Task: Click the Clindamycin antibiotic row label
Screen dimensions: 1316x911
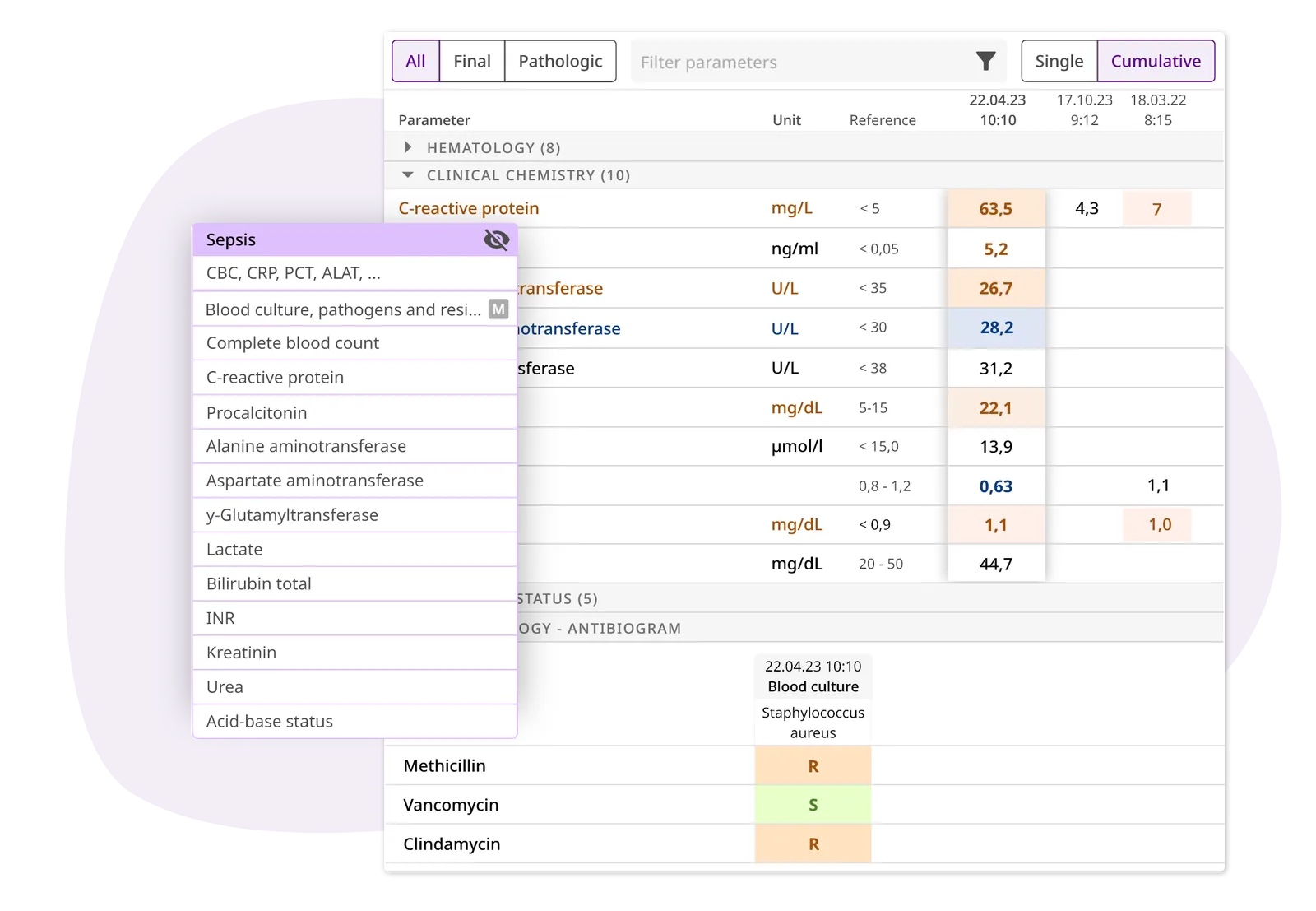Action: pos(452,844)
